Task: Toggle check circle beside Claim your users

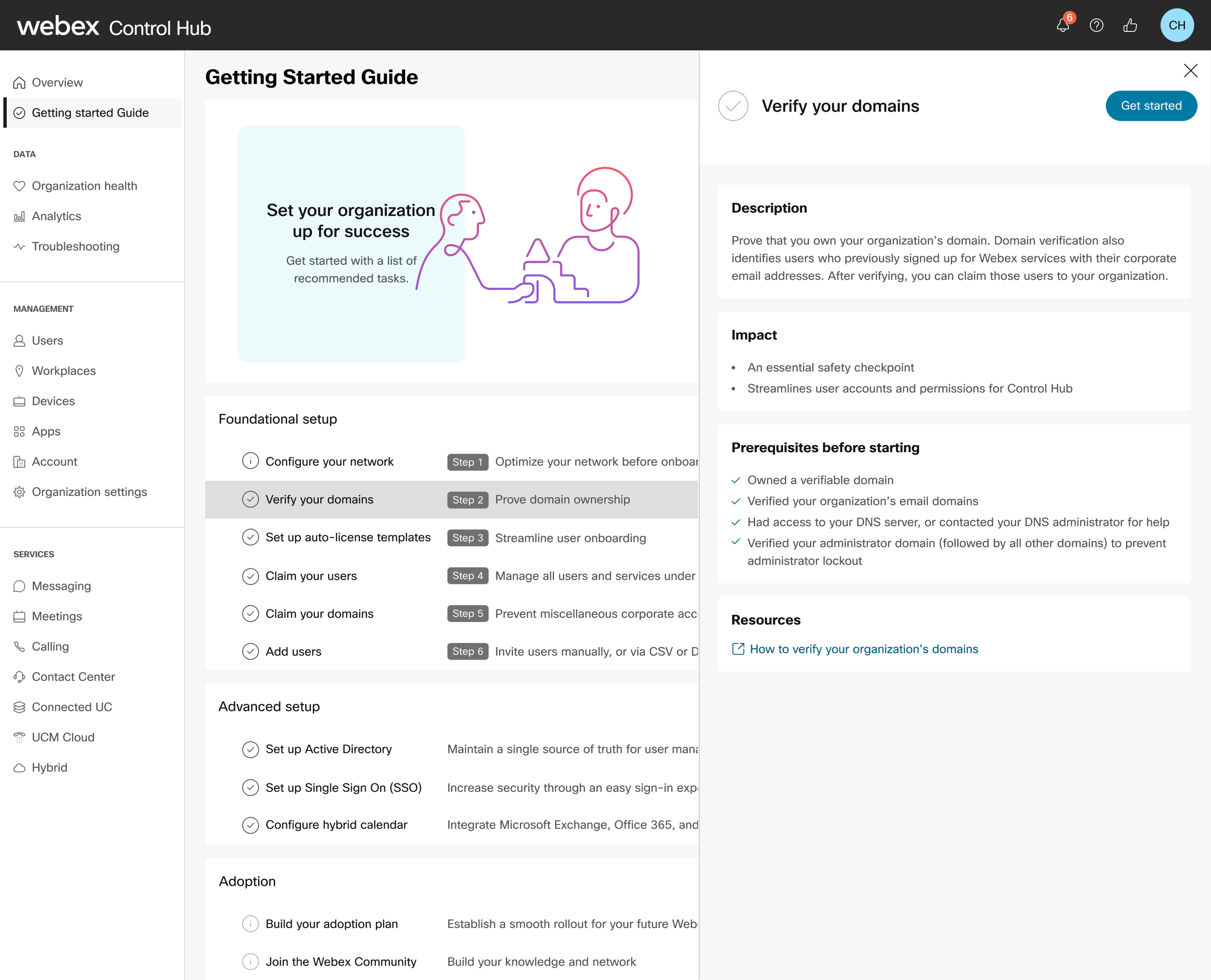Action: click(250, 576)
